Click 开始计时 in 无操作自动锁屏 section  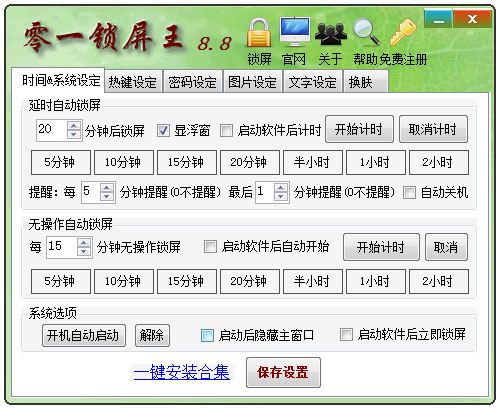[381, 247]
